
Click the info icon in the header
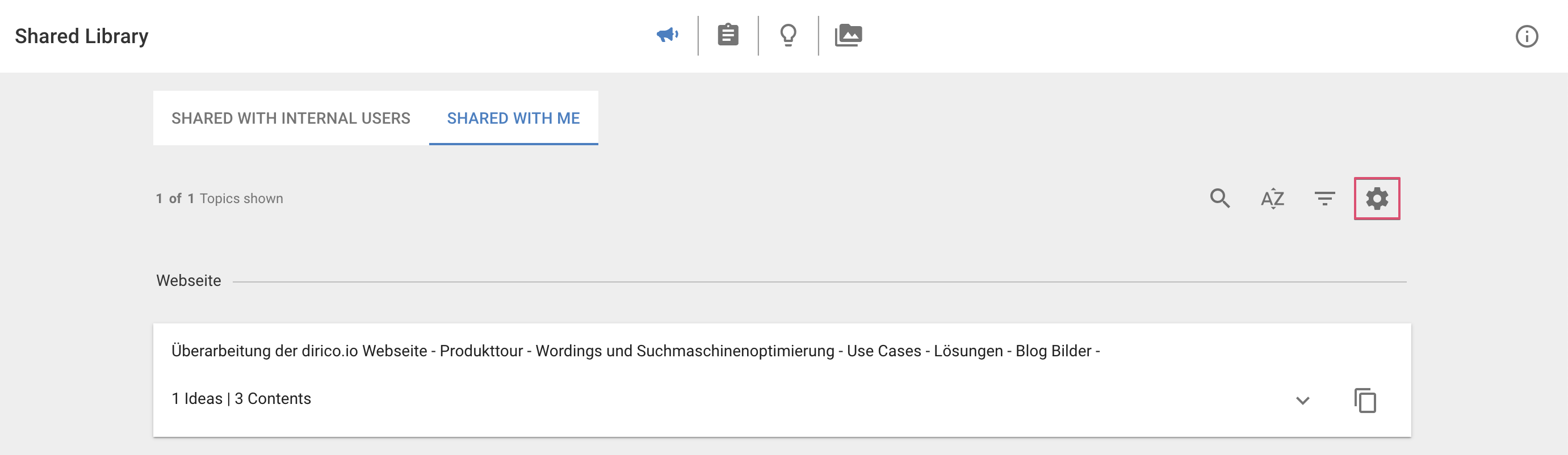click(1527, 36)
